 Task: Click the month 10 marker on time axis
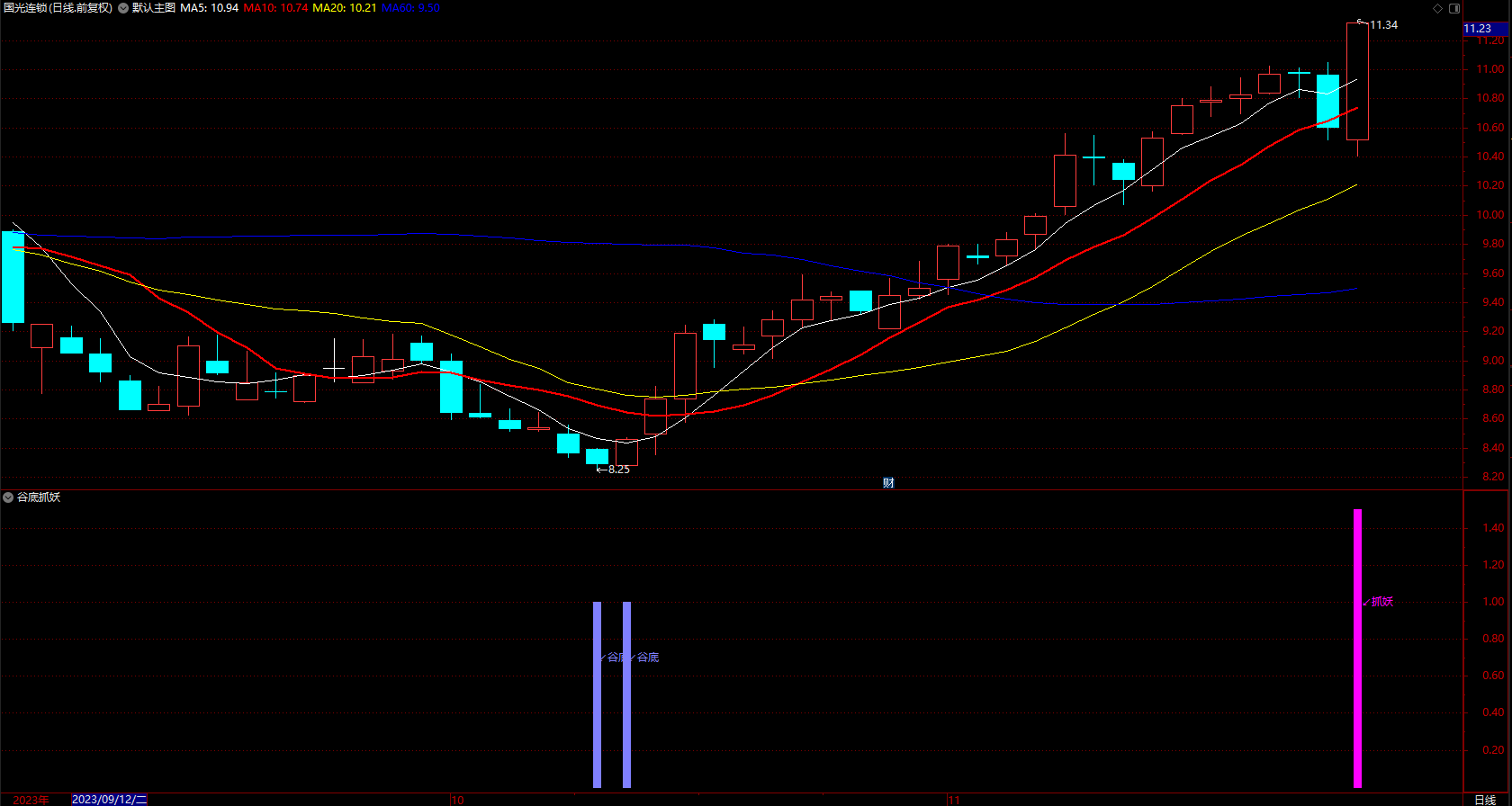pyautogui.click(x=457, y=800)
